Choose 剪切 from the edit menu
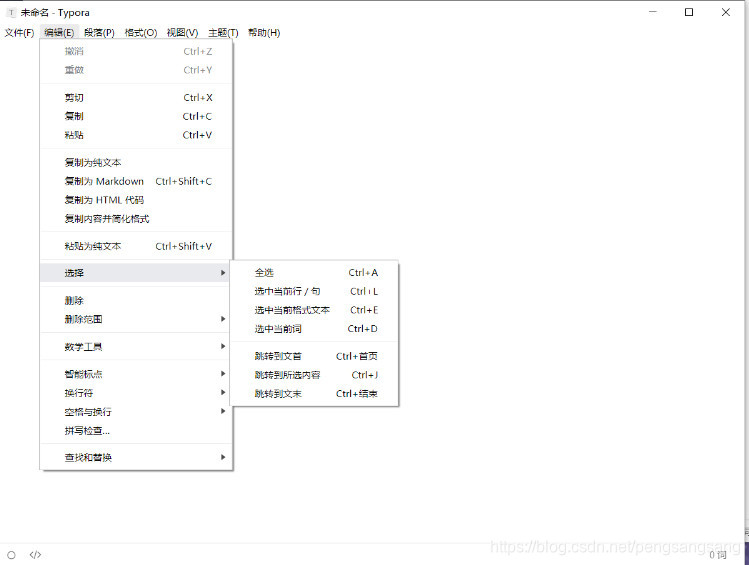 point(137,97)
